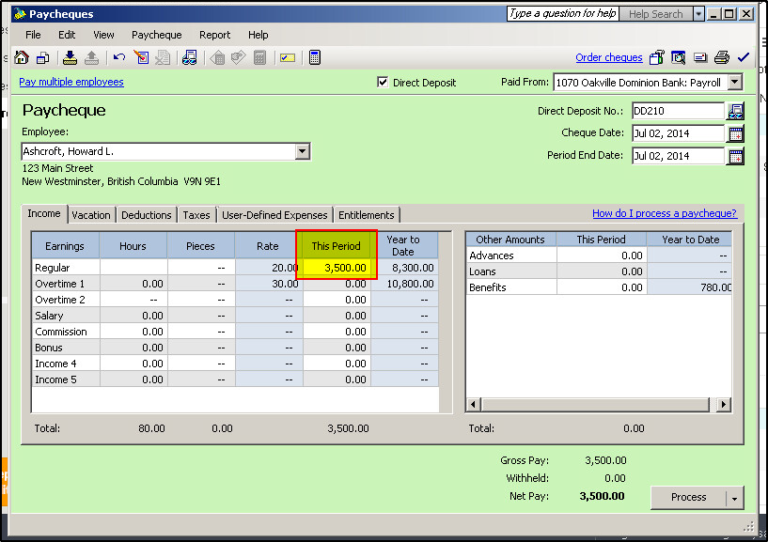Switch to the Taxes tab

pyautogui.click(x=196, y=215)
